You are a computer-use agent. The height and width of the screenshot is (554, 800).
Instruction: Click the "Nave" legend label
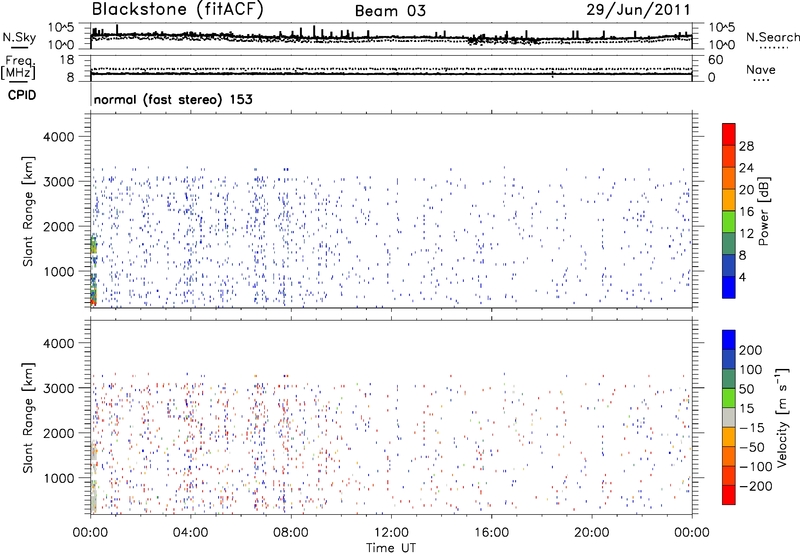pos(761,69)
